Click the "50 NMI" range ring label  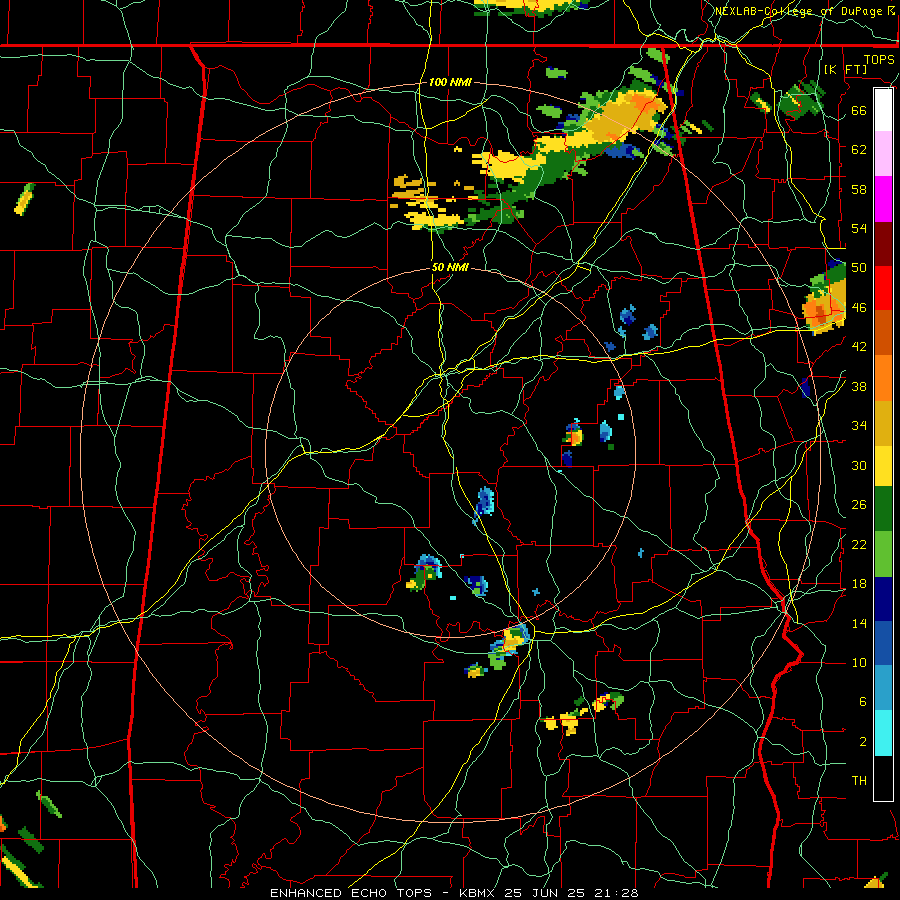tap(450, 267)
